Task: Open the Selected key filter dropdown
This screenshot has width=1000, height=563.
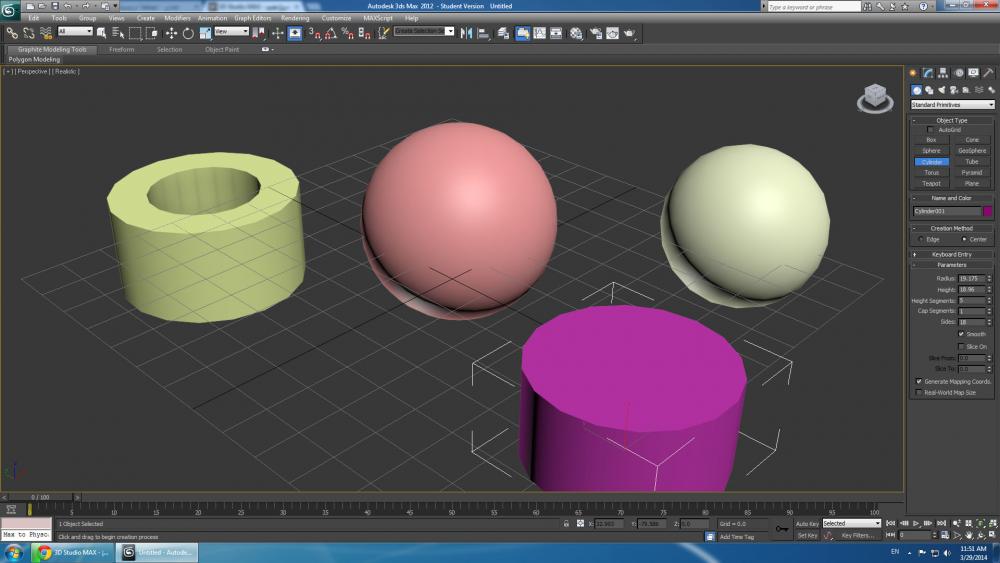Action: pyautogui.click(x=851, y=523)
